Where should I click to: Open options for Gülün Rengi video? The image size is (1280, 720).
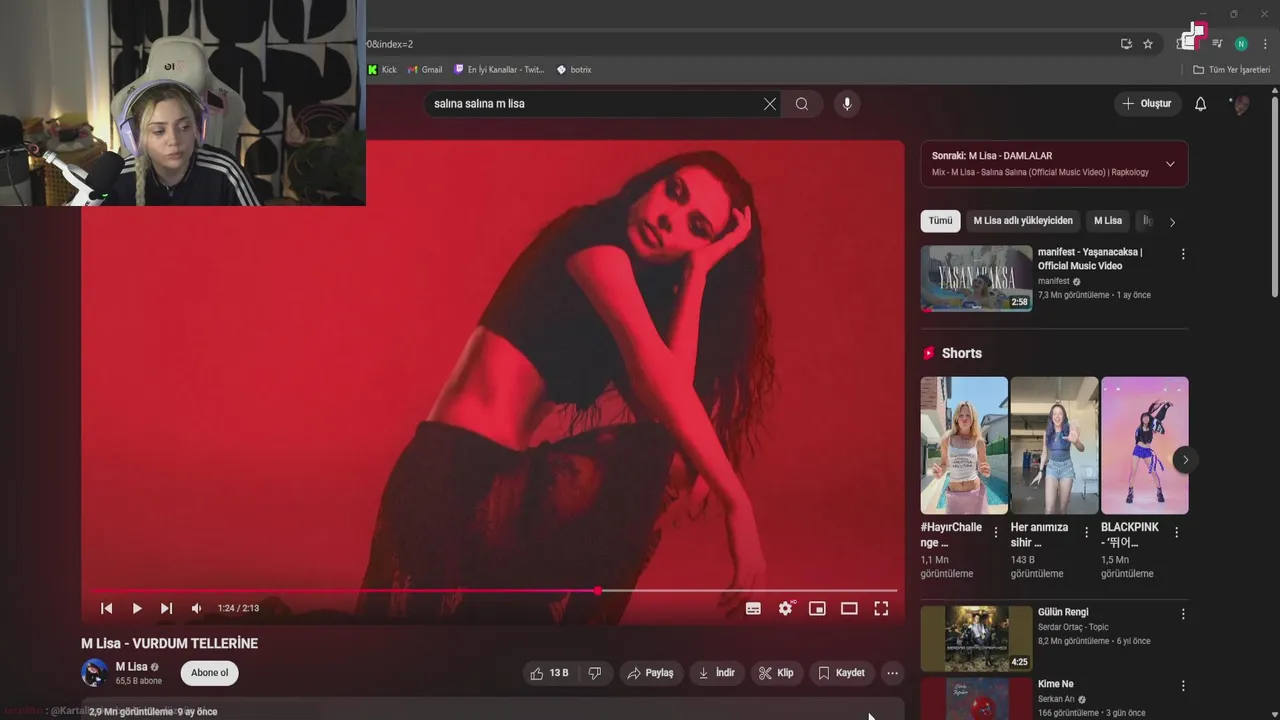coord(1183,614)
